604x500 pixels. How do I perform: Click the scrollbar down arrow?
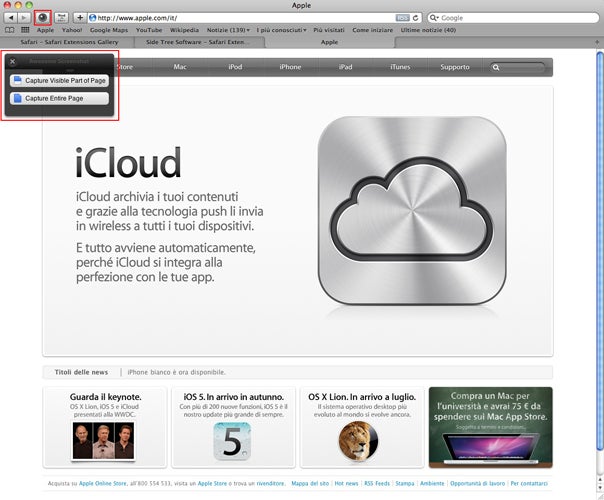click(600, 488)
